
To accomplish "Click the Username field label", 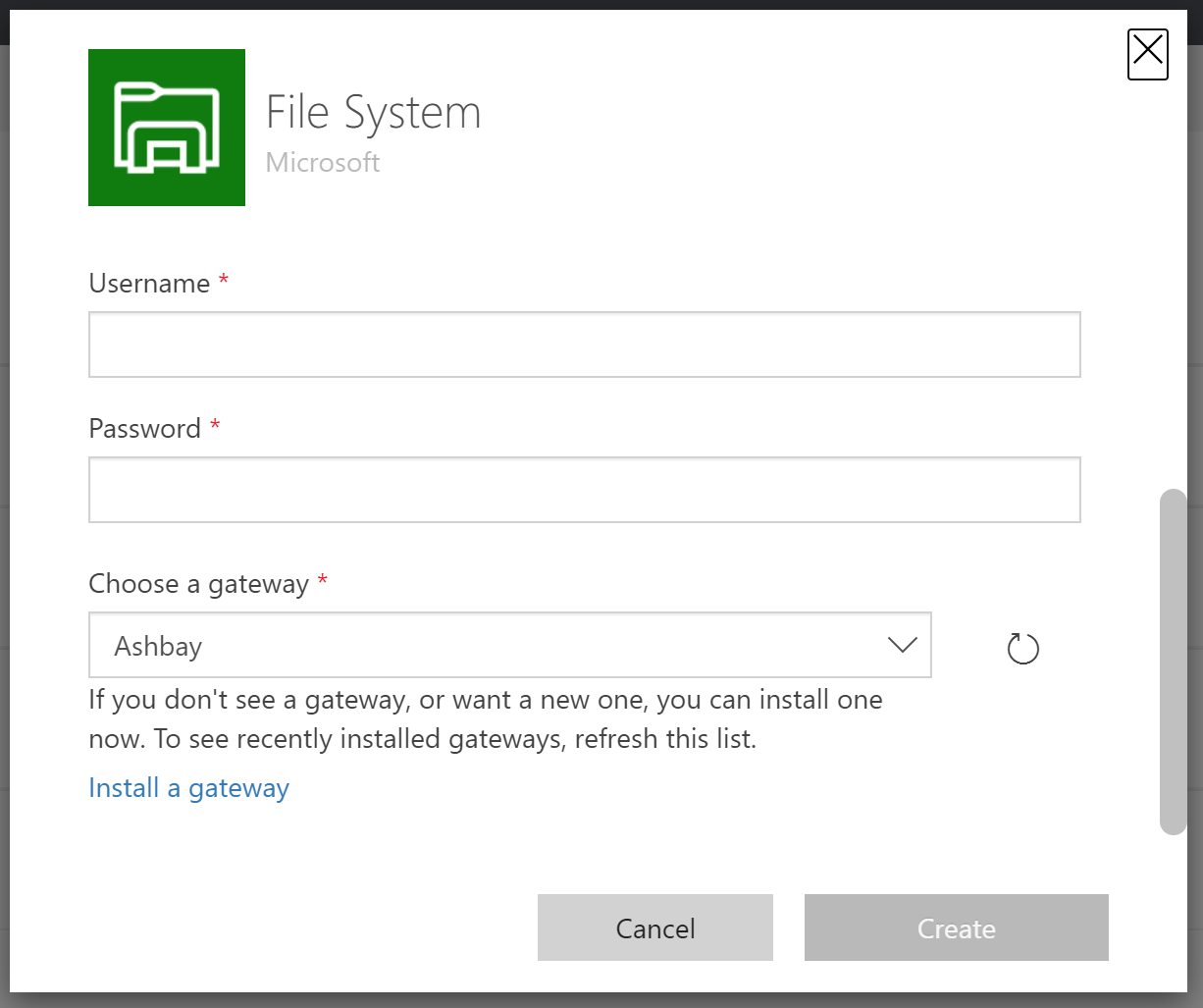I will (149, 284).
